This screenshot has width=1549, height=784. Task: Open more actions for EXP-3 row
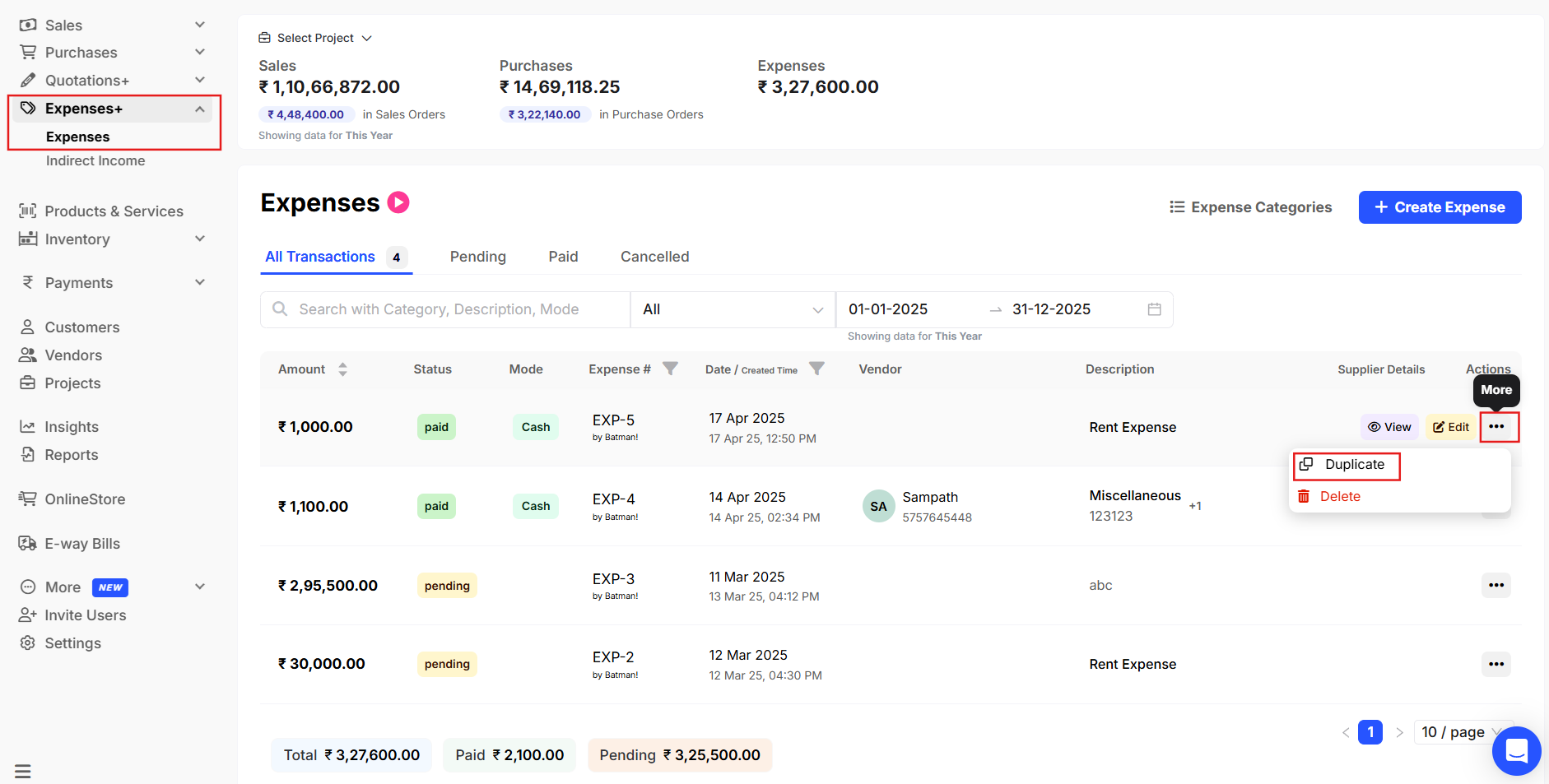coord(1496,586)
